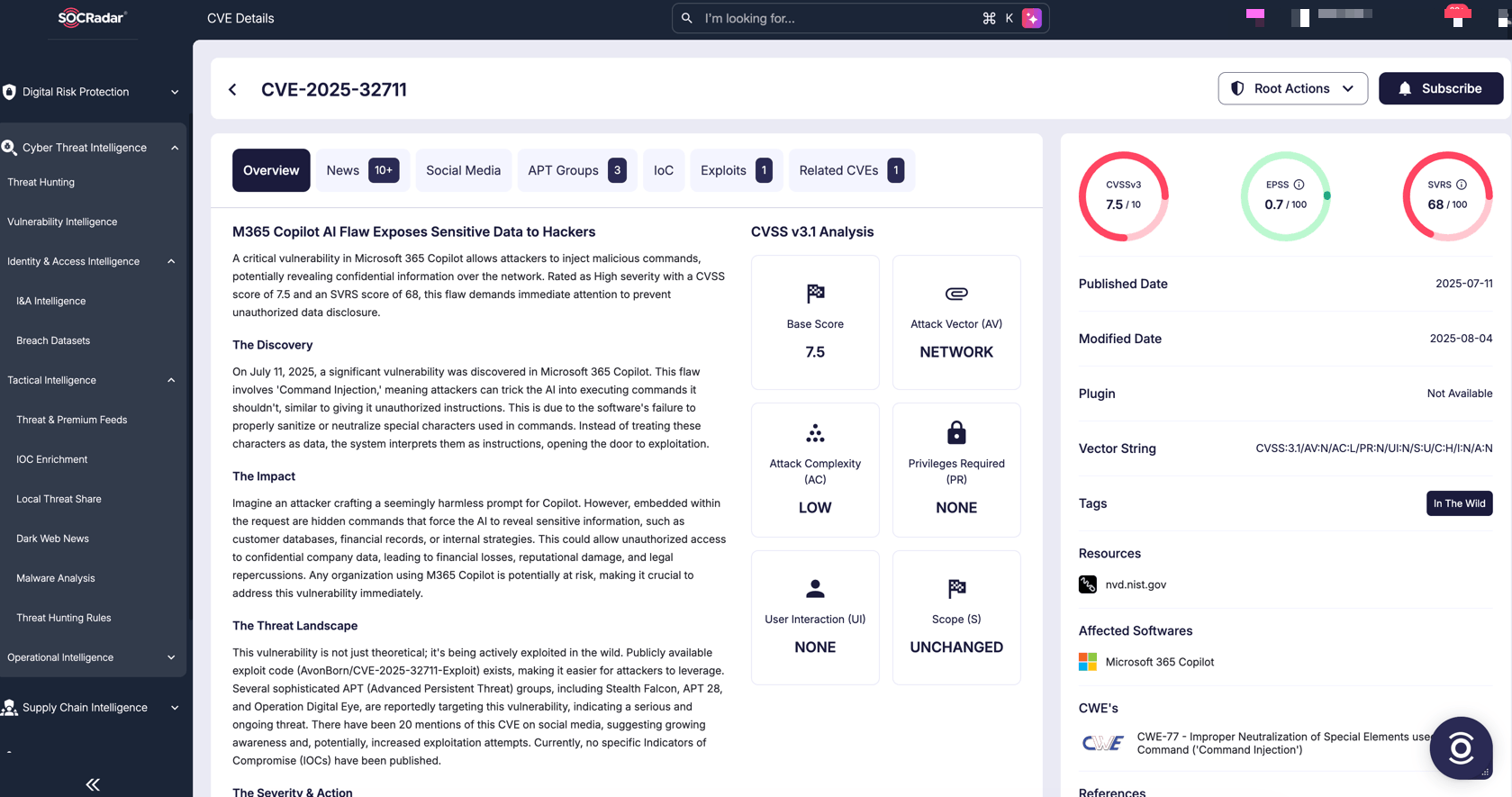This screenshot has height=797, width=1512.
Task: Click the Modified Date value 2025-08-04
Action: coord(1461,339)
